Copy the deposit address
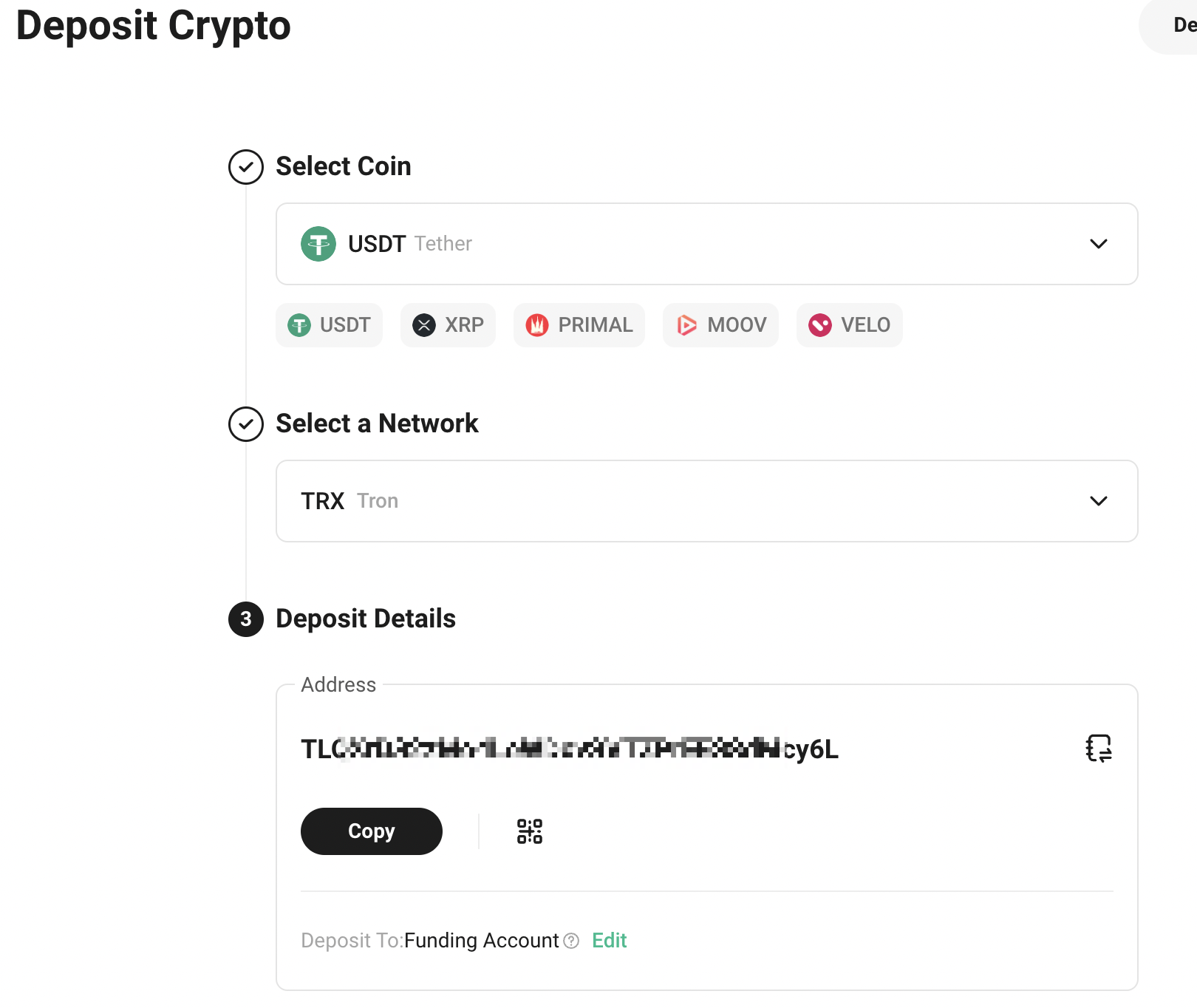1197x1008 pixels. coord(372,831)
